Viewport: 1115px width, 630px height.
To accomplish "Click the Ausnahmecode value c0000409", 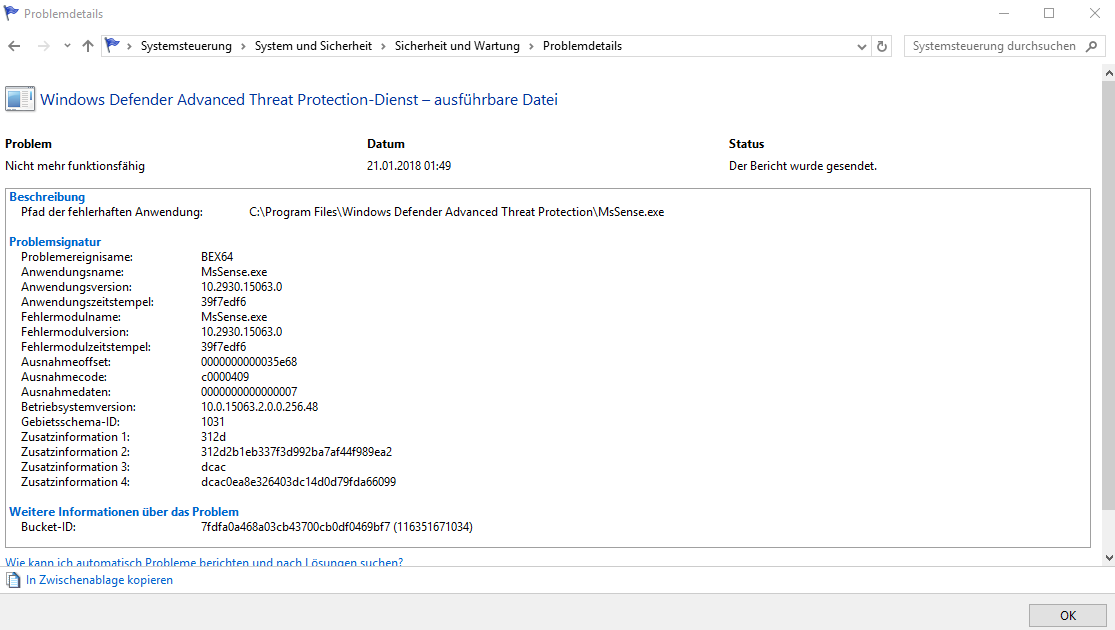I will pyautogui.click(x=225, y=377).
